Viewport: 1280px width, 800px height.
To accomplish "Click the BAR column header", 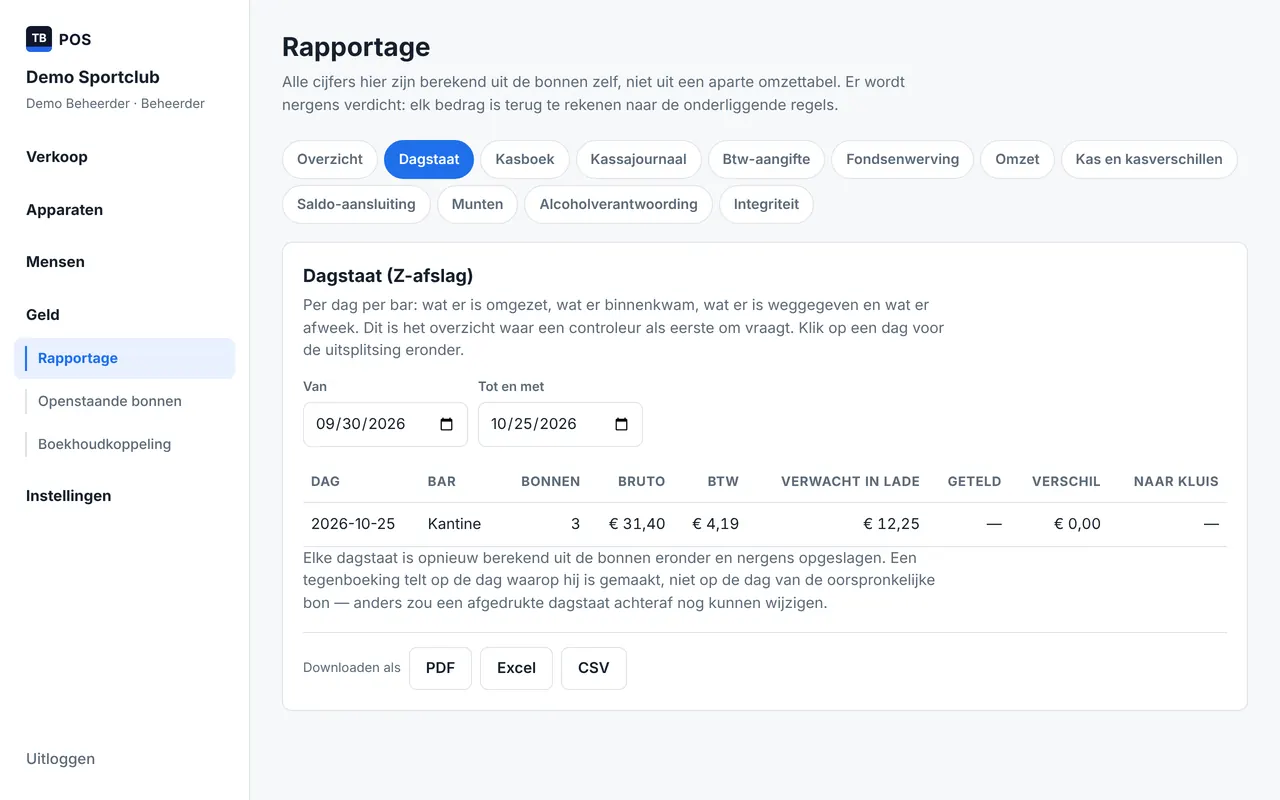I will [441, 481].
